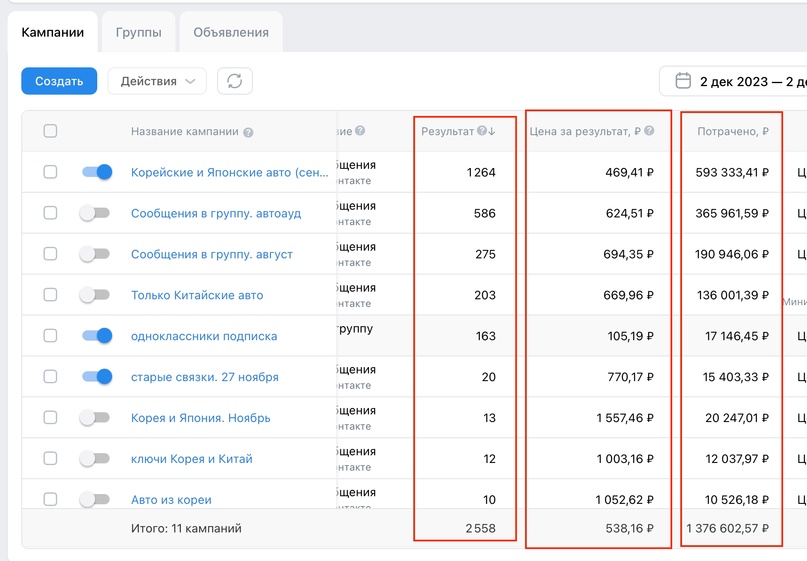Click result value 586

click(484, 213)
